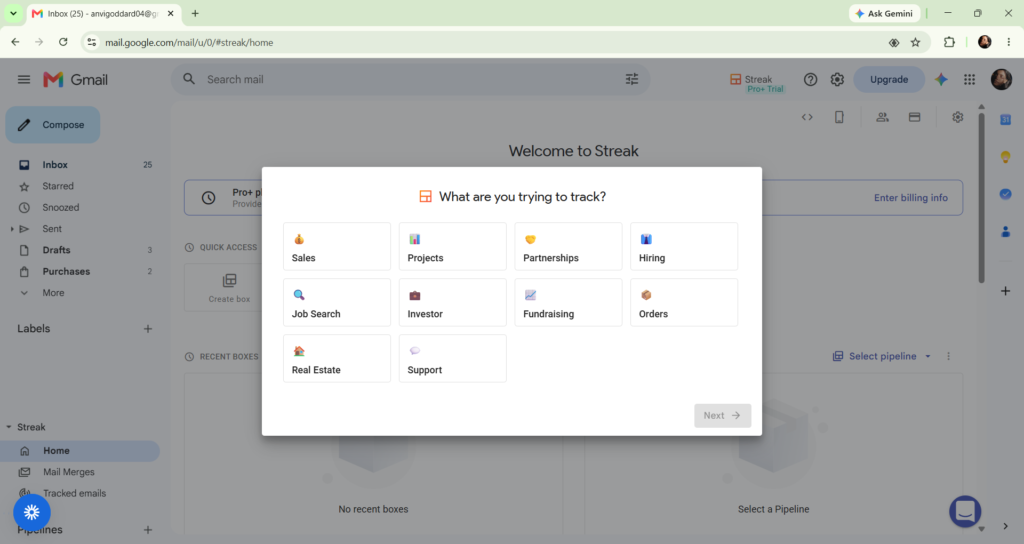Open a new browser tab
Image resolution: width=1024 pixels, height=544 pixels.
pyautogui.click(x=195, y=13)
